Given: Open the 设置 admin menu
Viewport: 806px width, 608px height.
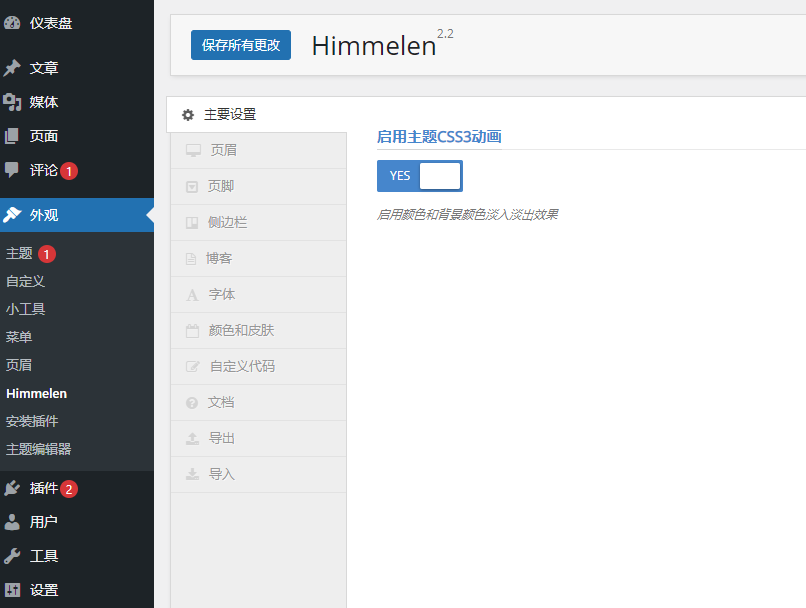Looking at the screenshot, I should tap(77, 589).
